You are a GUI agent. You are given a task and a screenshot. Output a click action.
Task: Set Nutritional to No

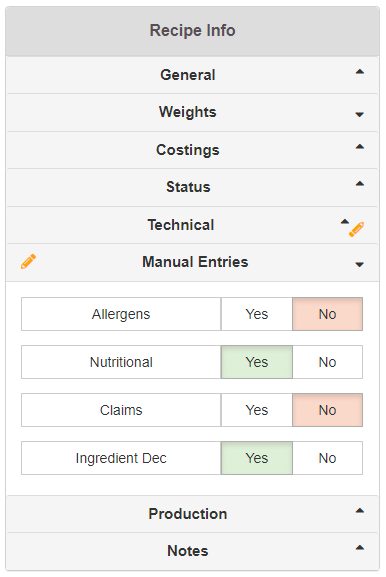(327, 362)
